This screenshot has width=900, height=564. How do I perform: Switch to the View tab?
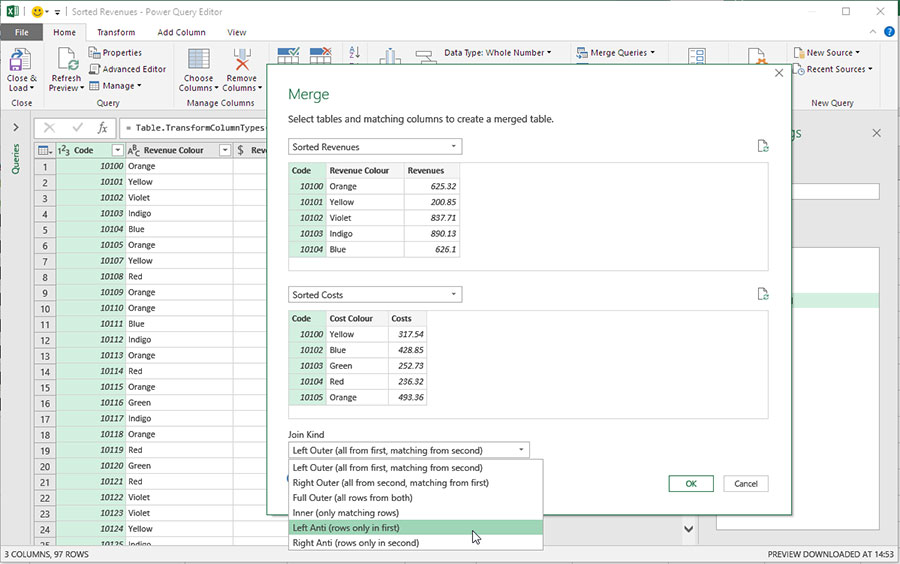[236, 32]
